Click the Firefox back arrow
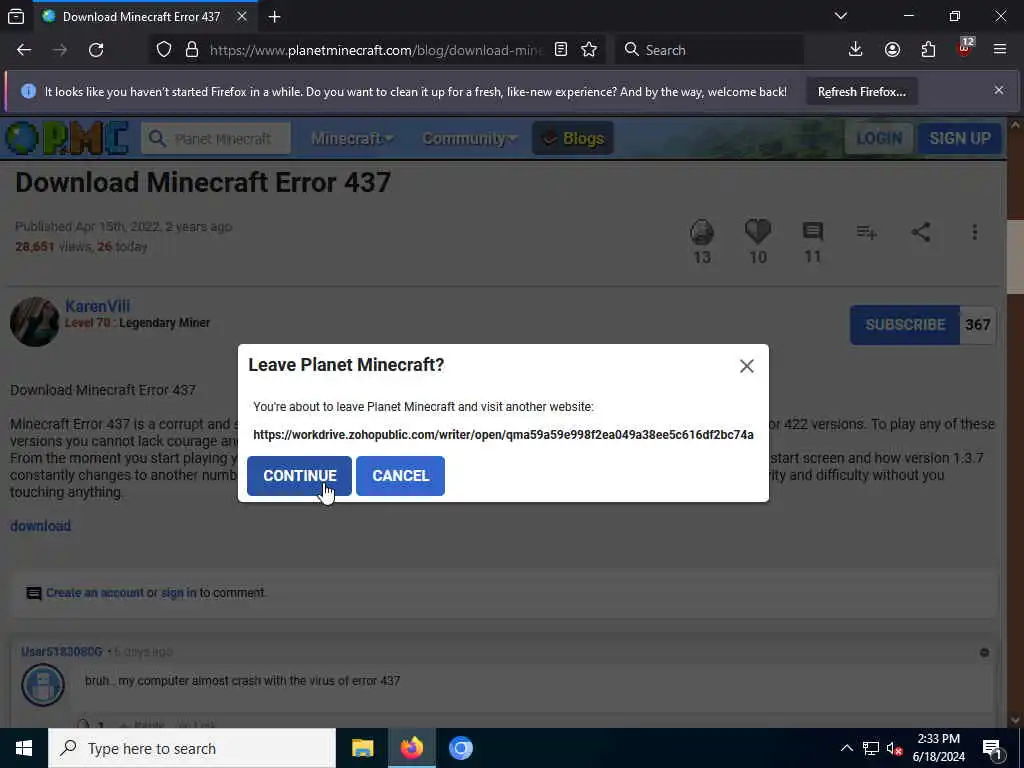 click(x=24, y=50)
